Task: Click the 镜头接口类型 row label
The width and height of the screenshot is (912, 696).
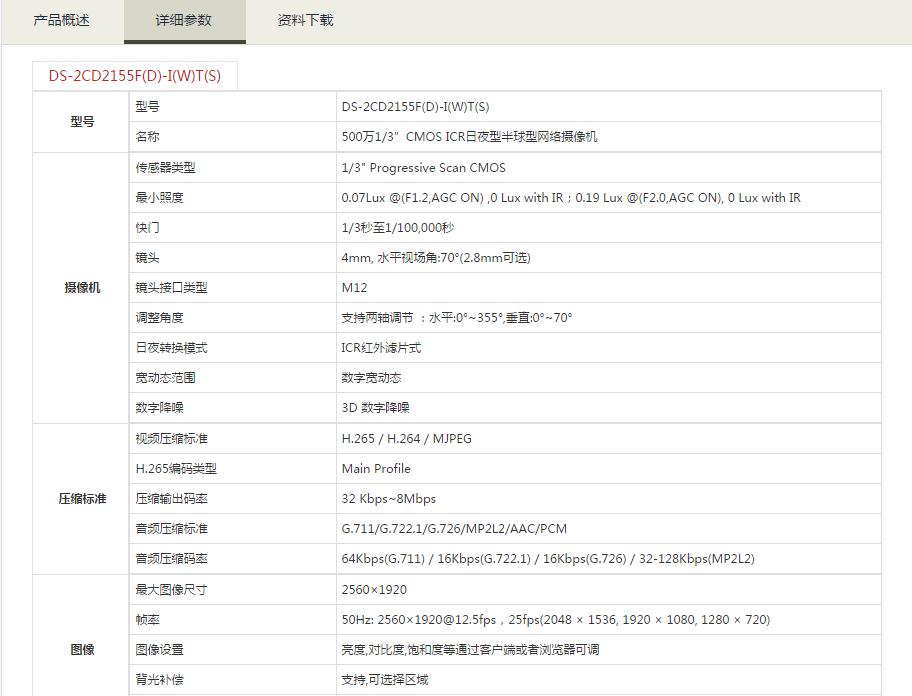Action: (172, 288)
